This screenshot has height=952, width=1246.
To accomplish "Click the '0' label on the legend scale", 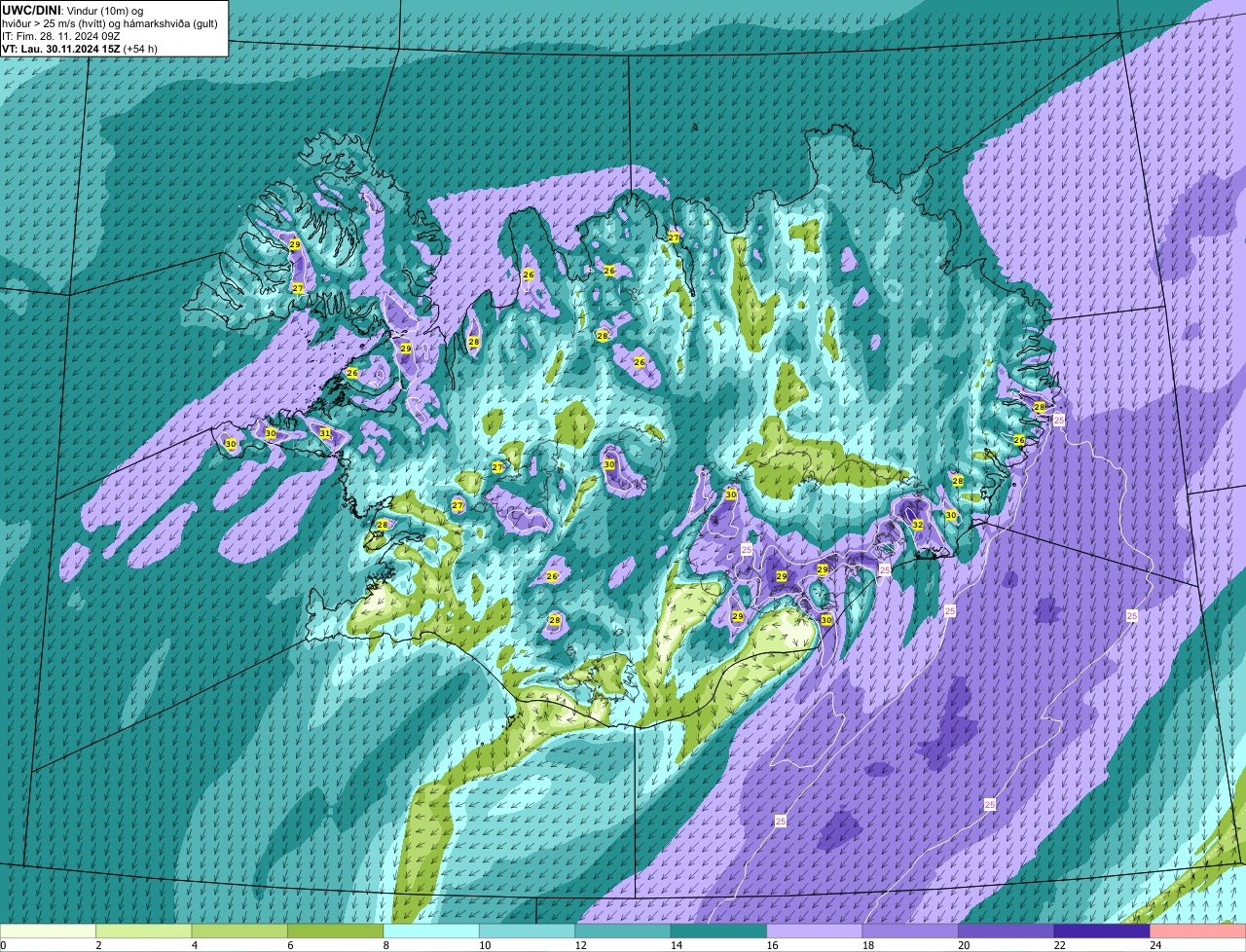I will tap(3, 945).
